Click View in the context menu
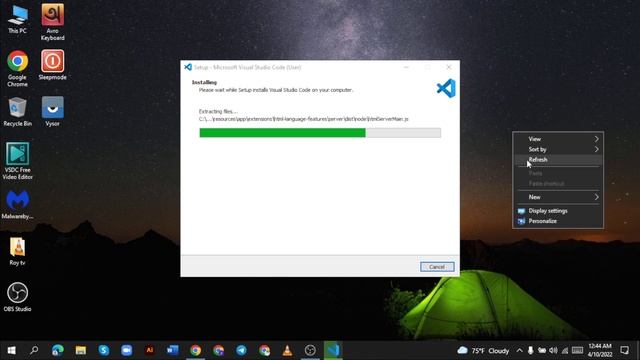Screen dimensions: 640x360 click(558, 139)
